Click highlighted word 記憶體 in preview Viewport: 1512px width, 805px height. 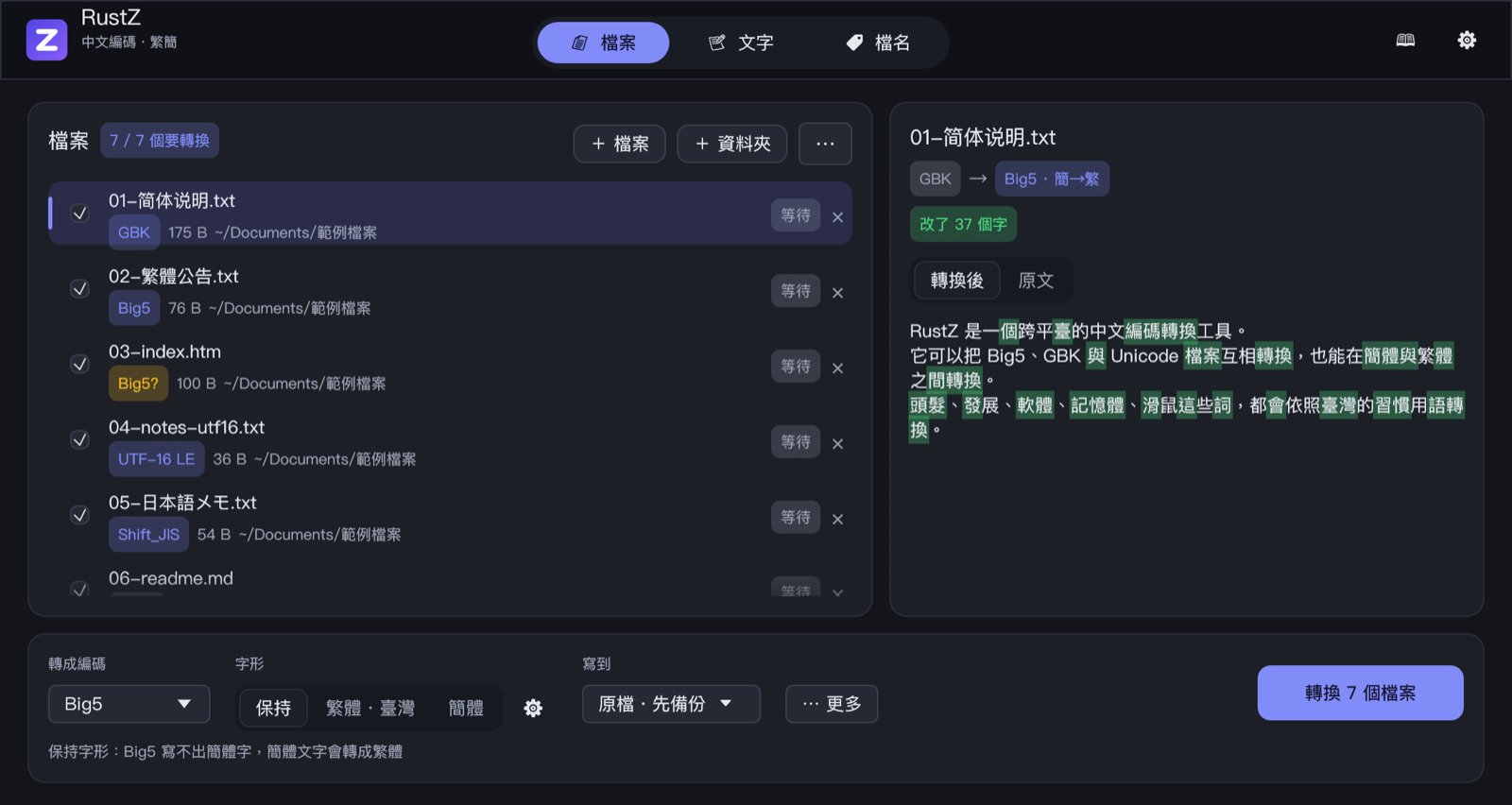(x=1097, y=406)
